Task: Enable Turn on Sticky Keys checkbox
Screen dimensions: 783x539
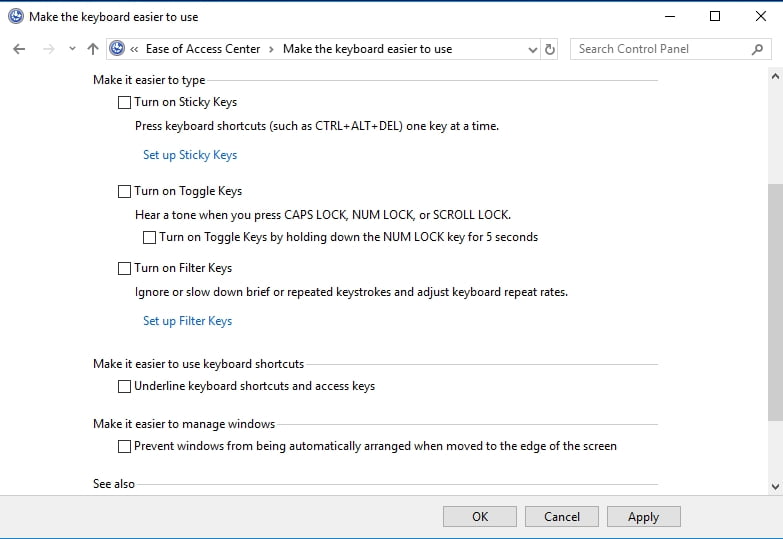Action: tap(124, 102)
